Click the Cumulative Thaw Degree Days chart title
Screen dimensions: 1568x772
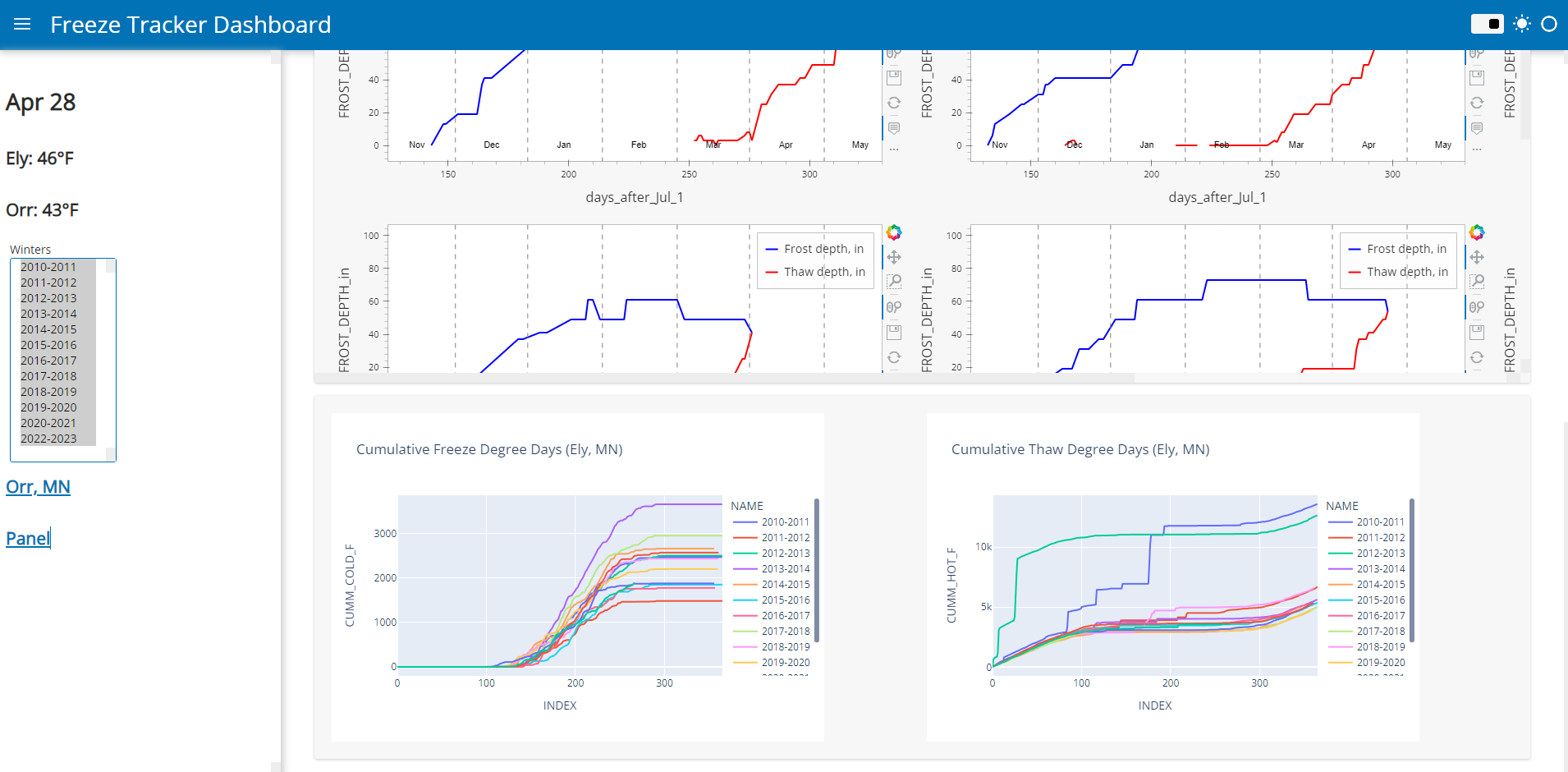(1080, 449)
